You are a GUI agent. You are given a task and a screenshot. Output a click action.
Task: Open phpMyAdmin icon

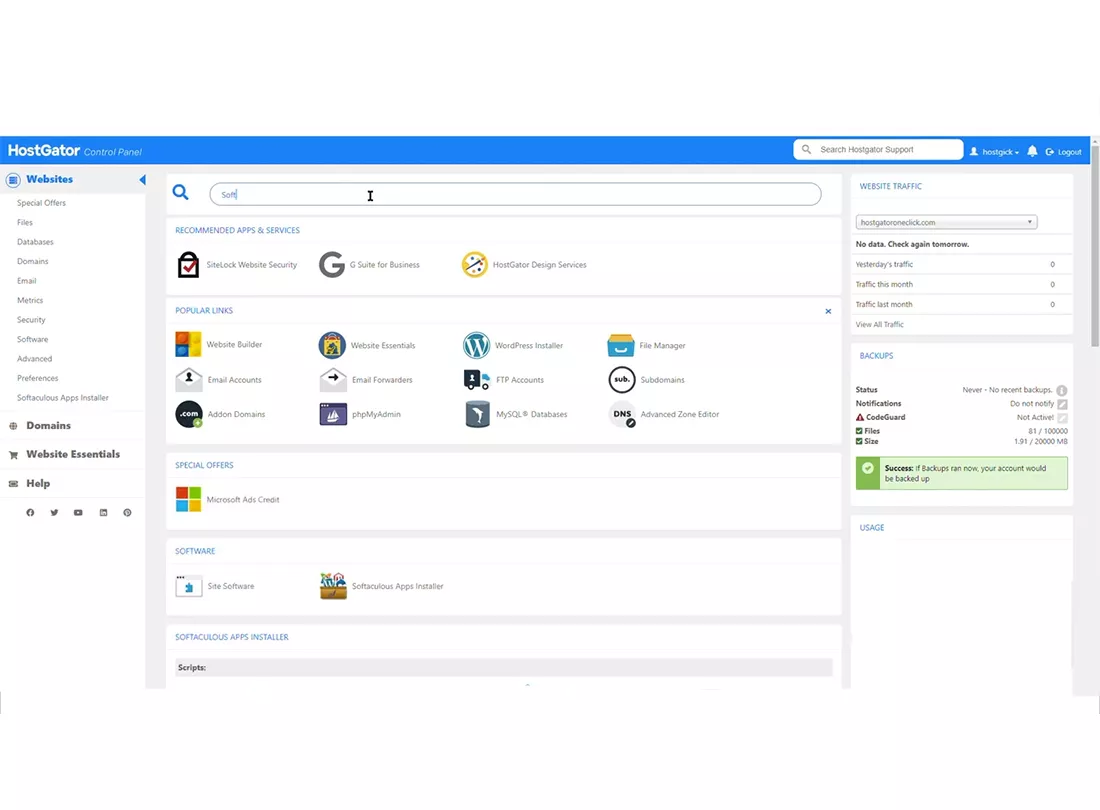point(333,414)
